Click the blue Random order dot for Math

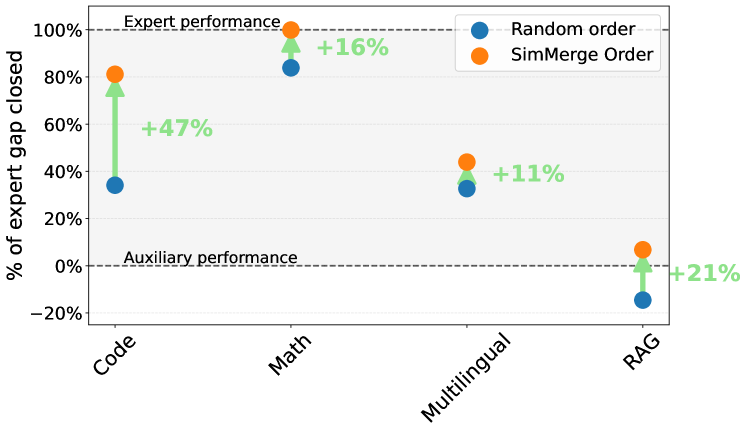pyautogui.click(x=291, y=68)
